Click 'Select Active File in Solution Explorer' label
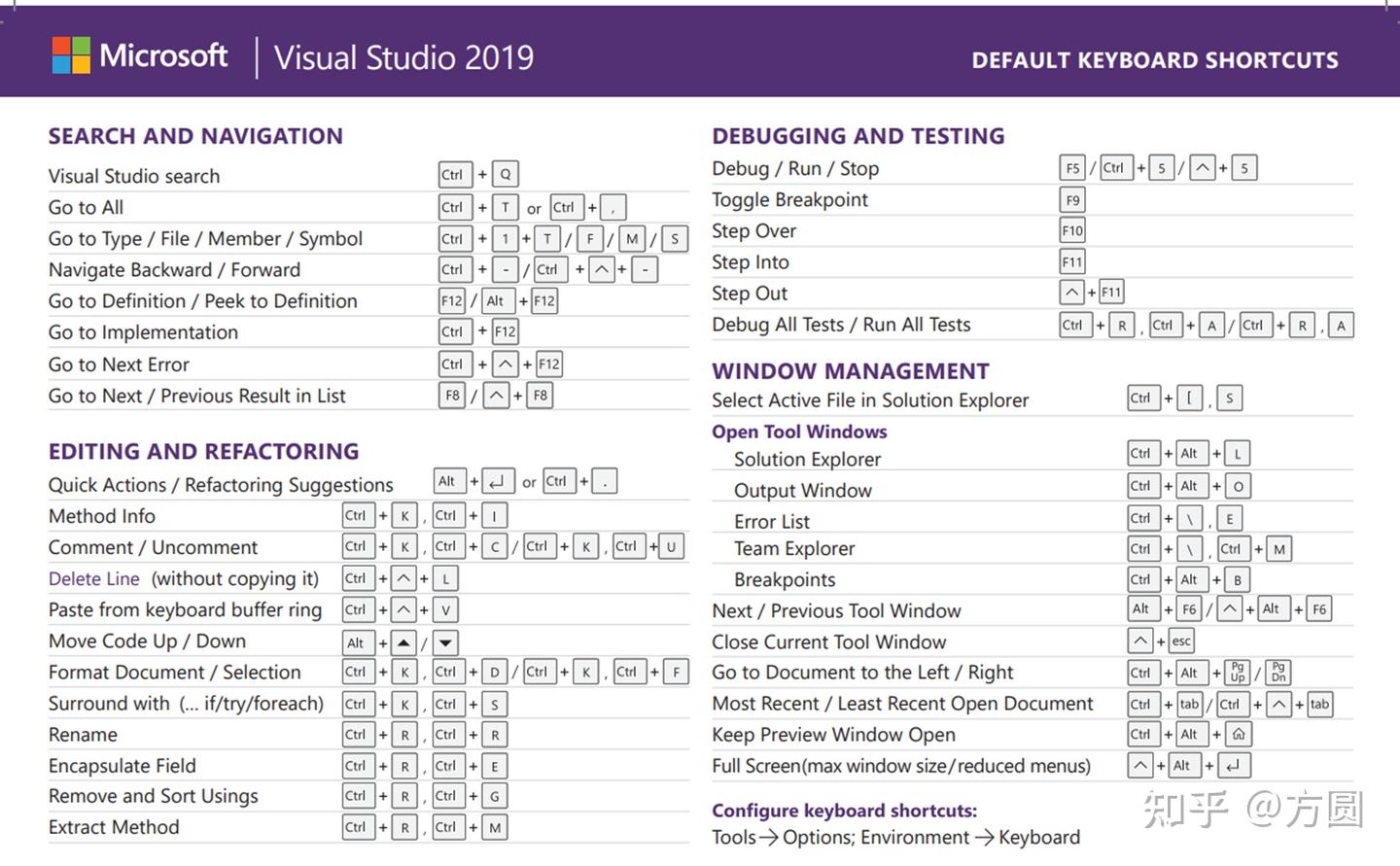 870,400
